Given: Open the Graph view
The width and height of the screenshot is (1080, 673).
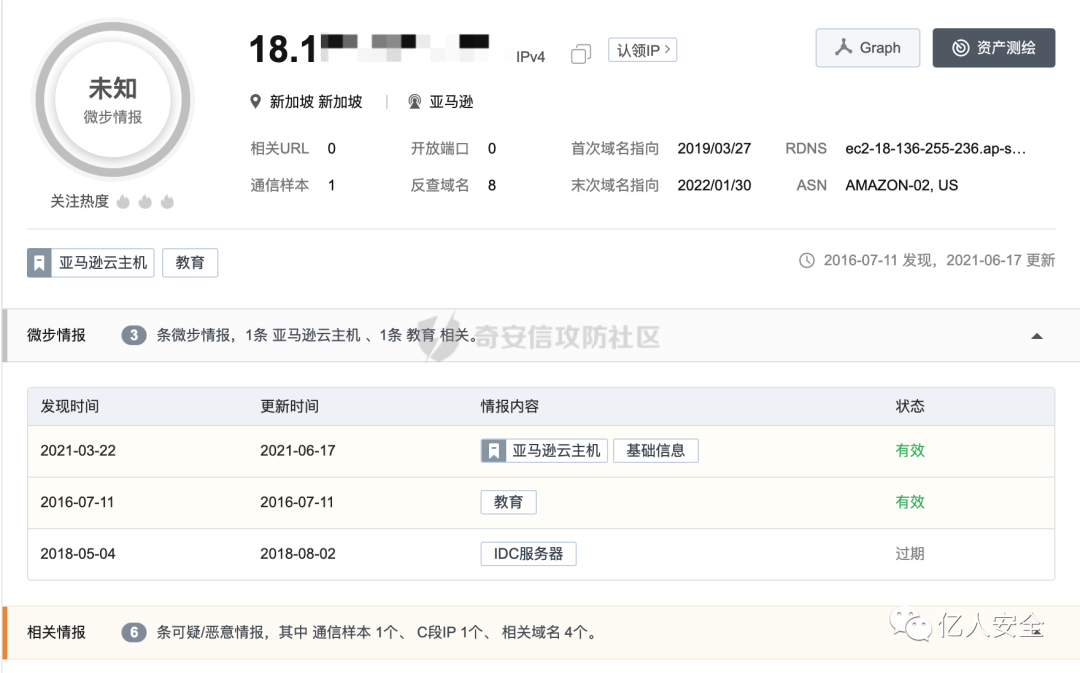Looking at the screenshot, I should pos(867,48).
